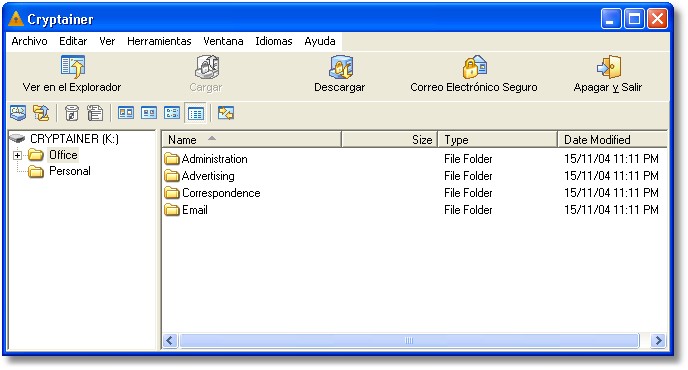The height and width of the screenshot is (370, 688).
Task: Click the Cryptainer title bar logo
Action: (16, 19)
